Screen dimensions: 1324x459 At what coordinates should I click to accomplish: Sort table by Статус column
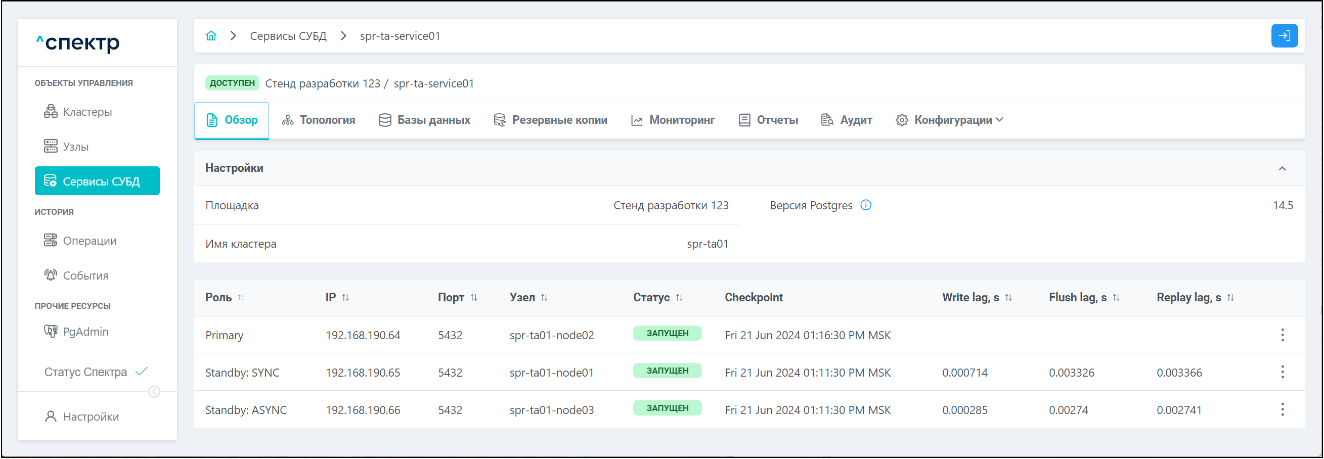679,298
